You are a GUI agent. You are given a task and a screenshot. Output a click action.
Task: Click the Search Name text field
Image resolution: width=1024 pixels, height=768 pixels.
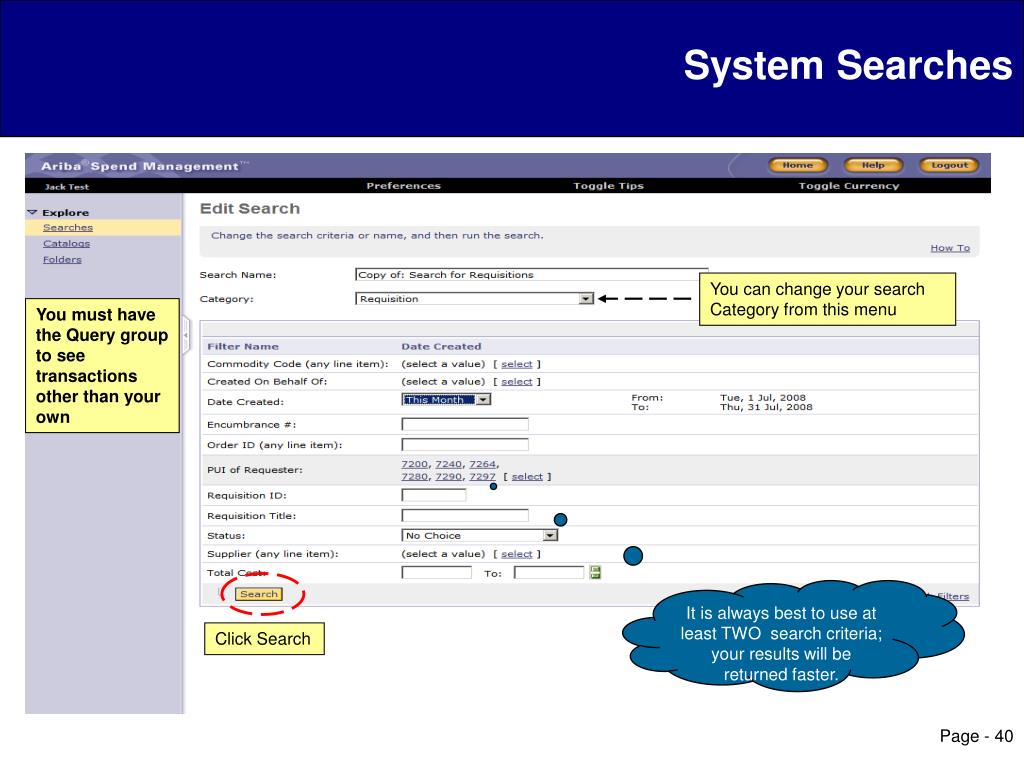click(531, 274)
